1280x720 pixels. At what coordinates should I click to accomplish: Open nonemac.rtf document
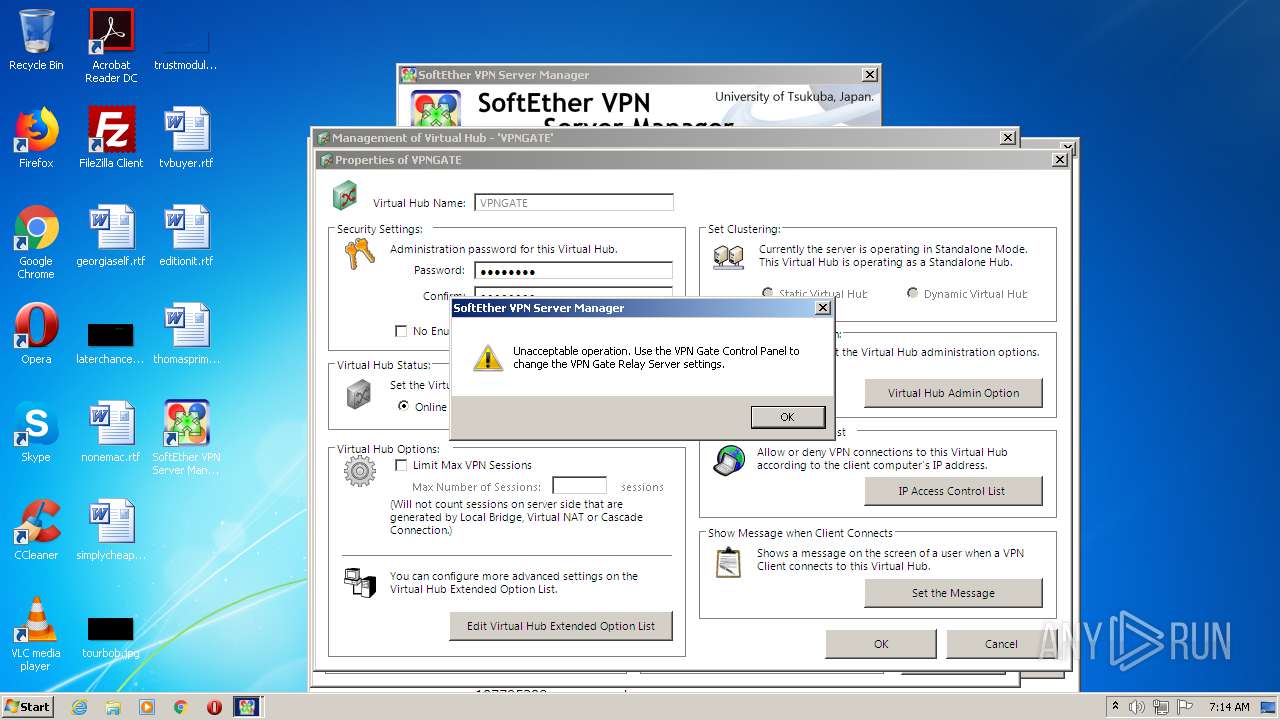coord(111,432)
